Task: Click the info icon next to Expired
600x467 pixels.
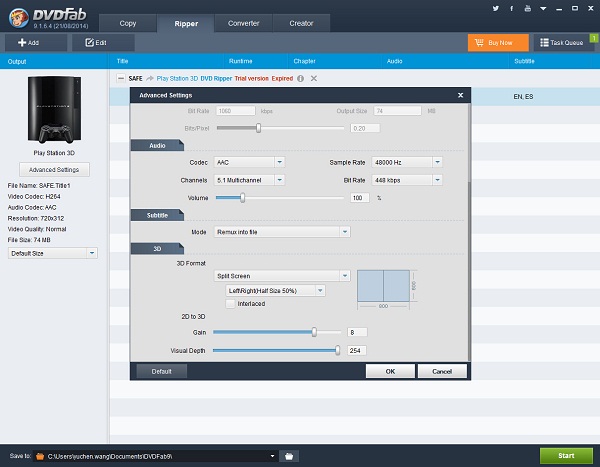Action: [x=300, y=78]
